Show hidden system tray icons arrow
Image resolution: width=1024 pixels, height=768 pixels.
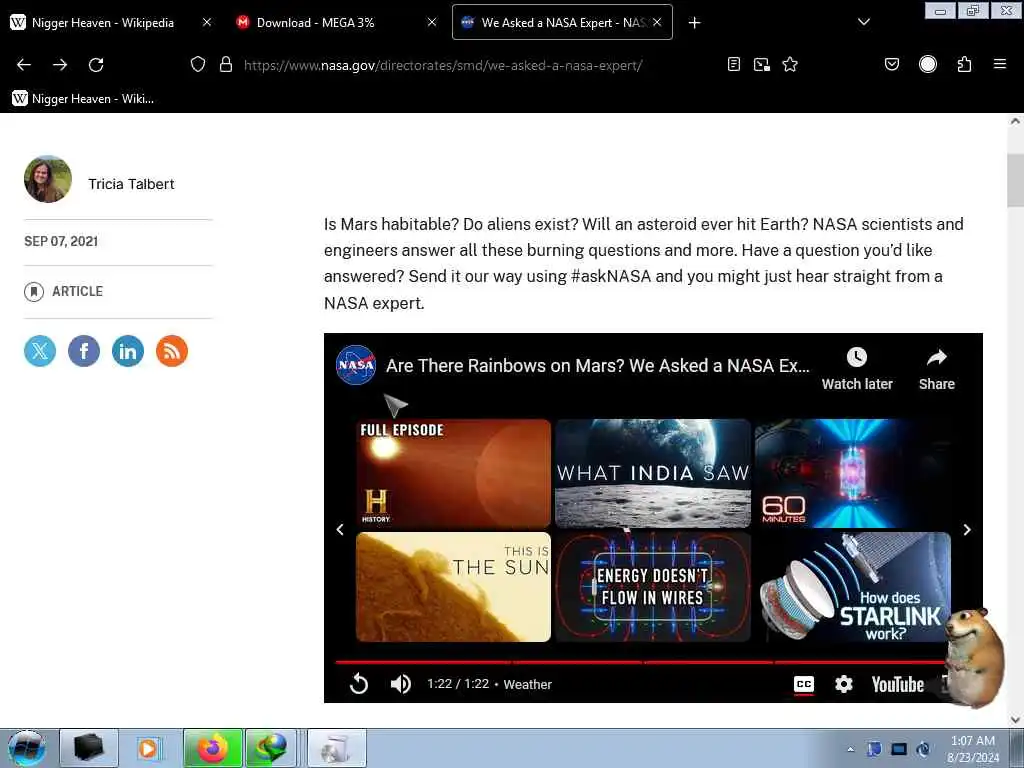(851, 749)
